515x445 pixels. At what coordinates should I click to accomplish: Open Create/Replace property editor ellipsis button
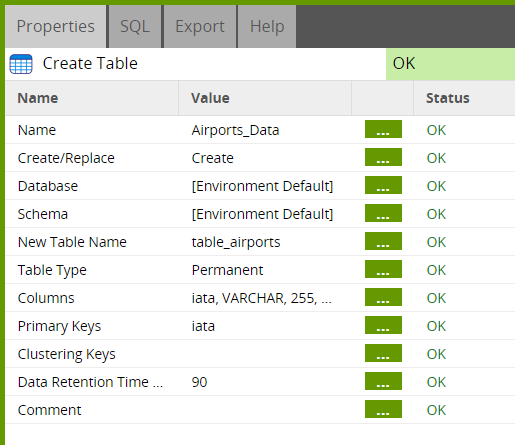coord(383,157)
